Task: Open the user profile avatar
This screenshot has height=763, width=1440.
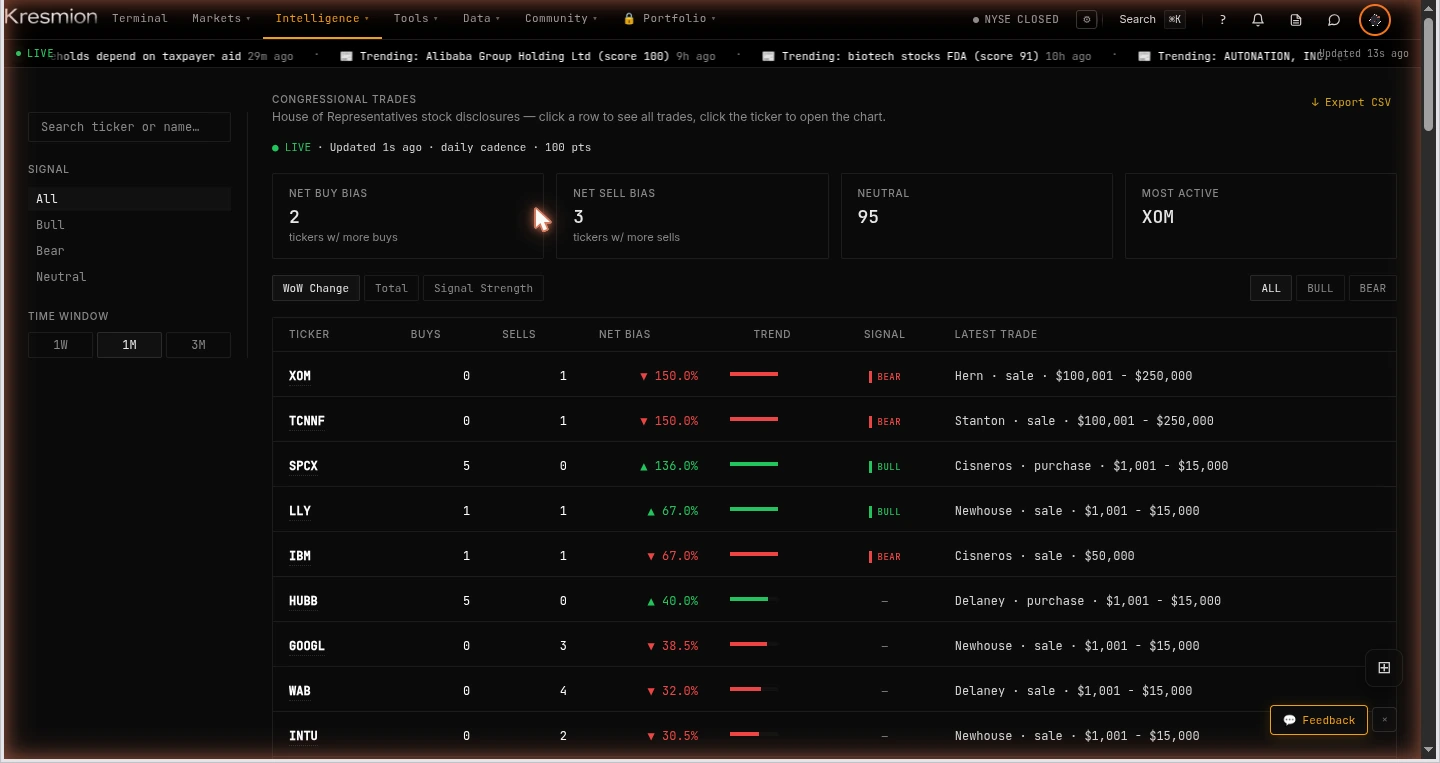Action: [x=1375, y=19]
